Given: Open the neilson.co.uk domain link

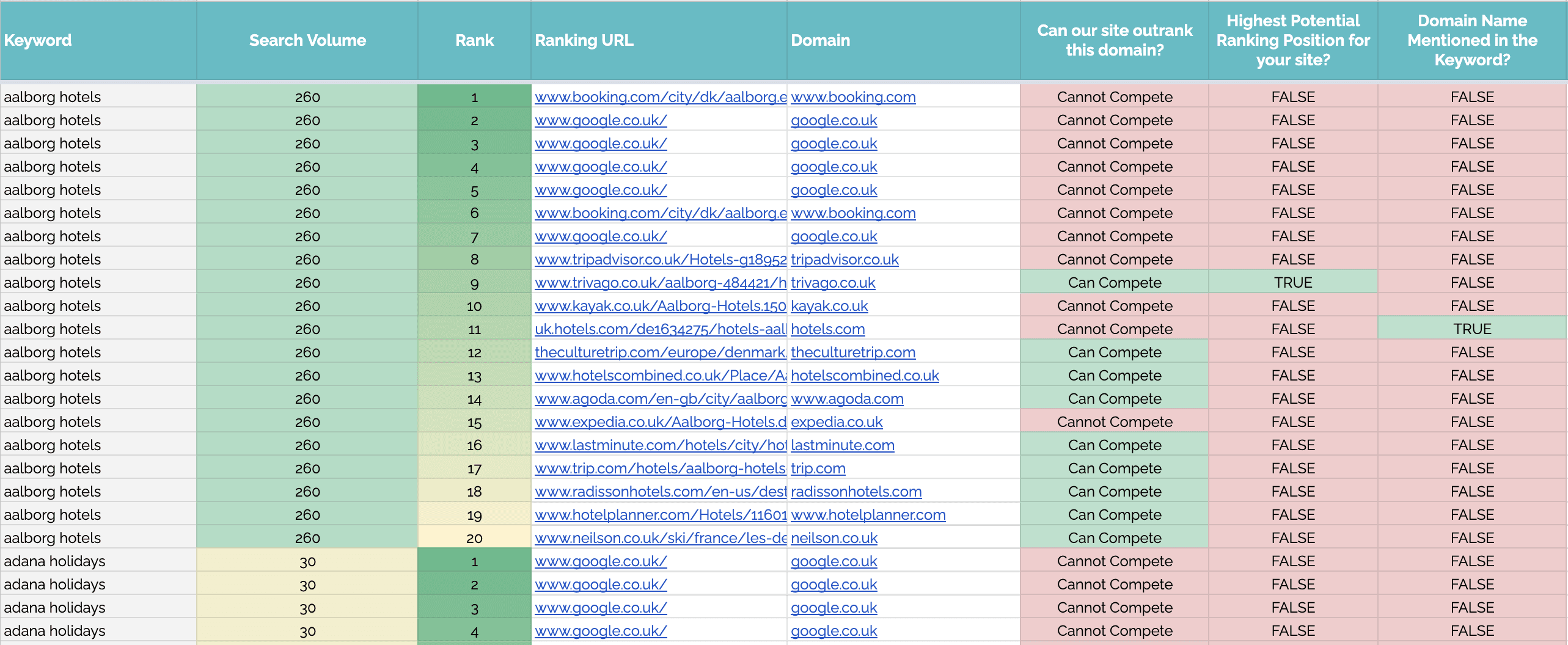Looking at the screenshot, I should 834,538.
